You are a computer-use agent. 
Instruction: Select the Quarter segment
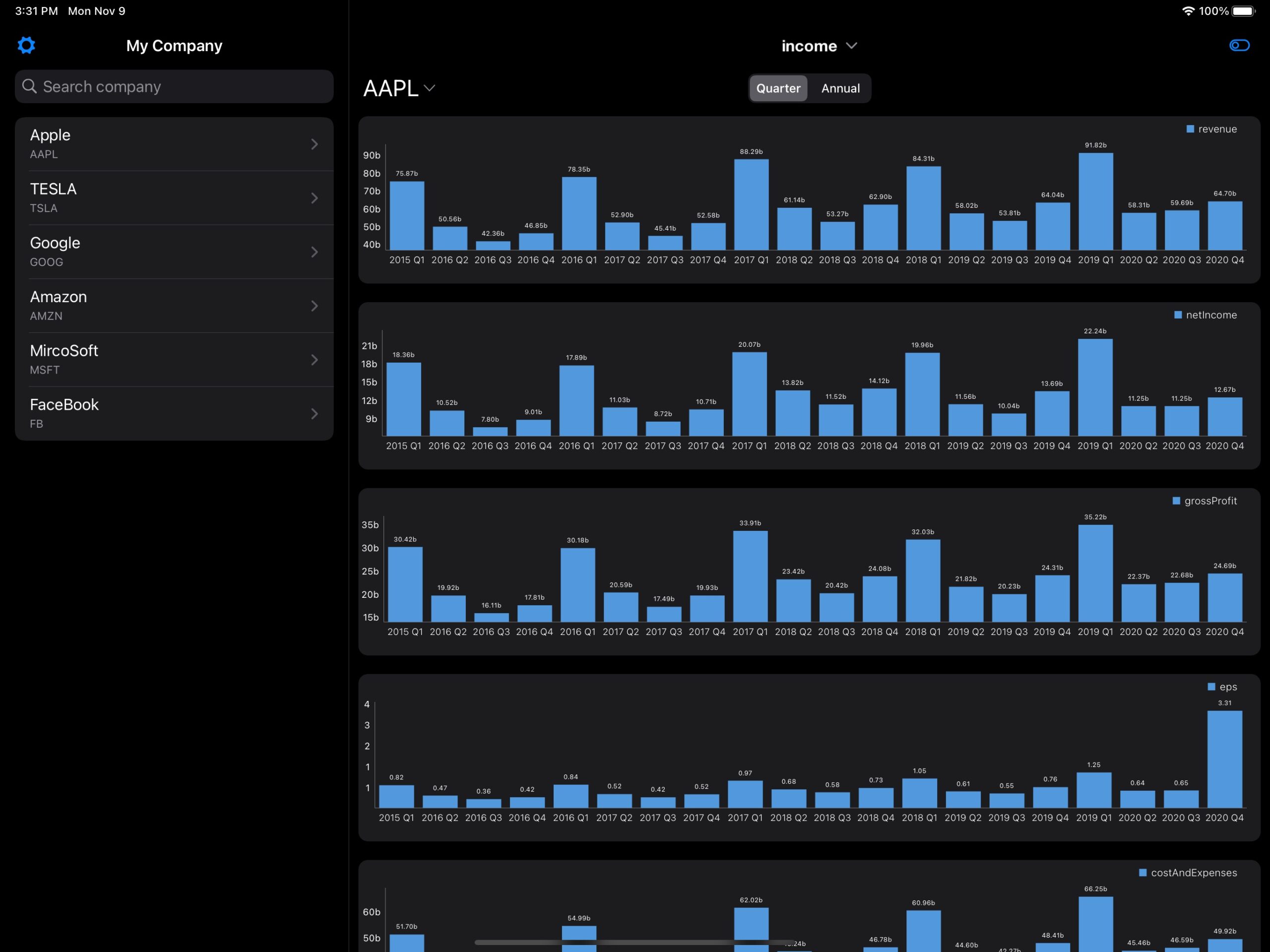pos(778,88)
